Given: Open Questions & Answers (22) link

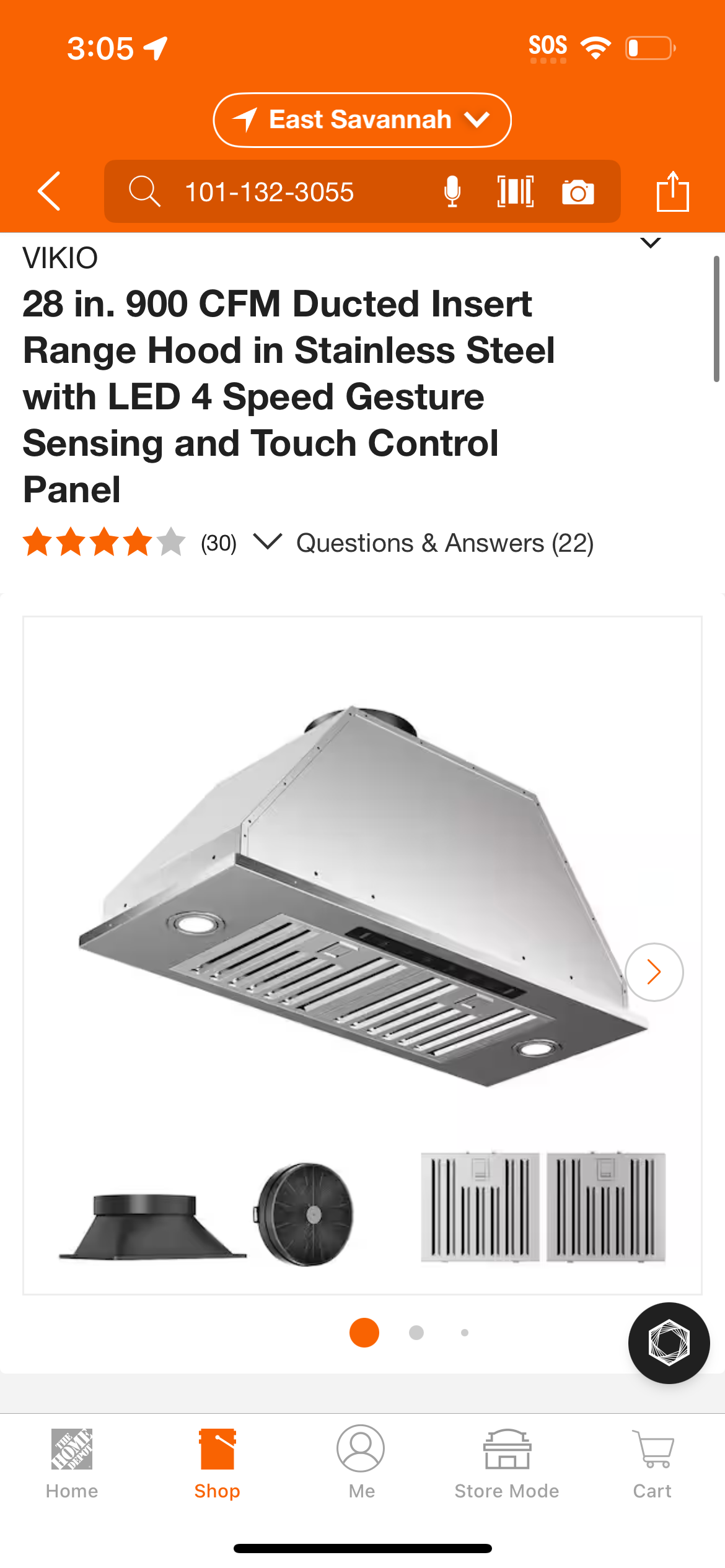Looking at the screenshot, I should click(445, 543).
